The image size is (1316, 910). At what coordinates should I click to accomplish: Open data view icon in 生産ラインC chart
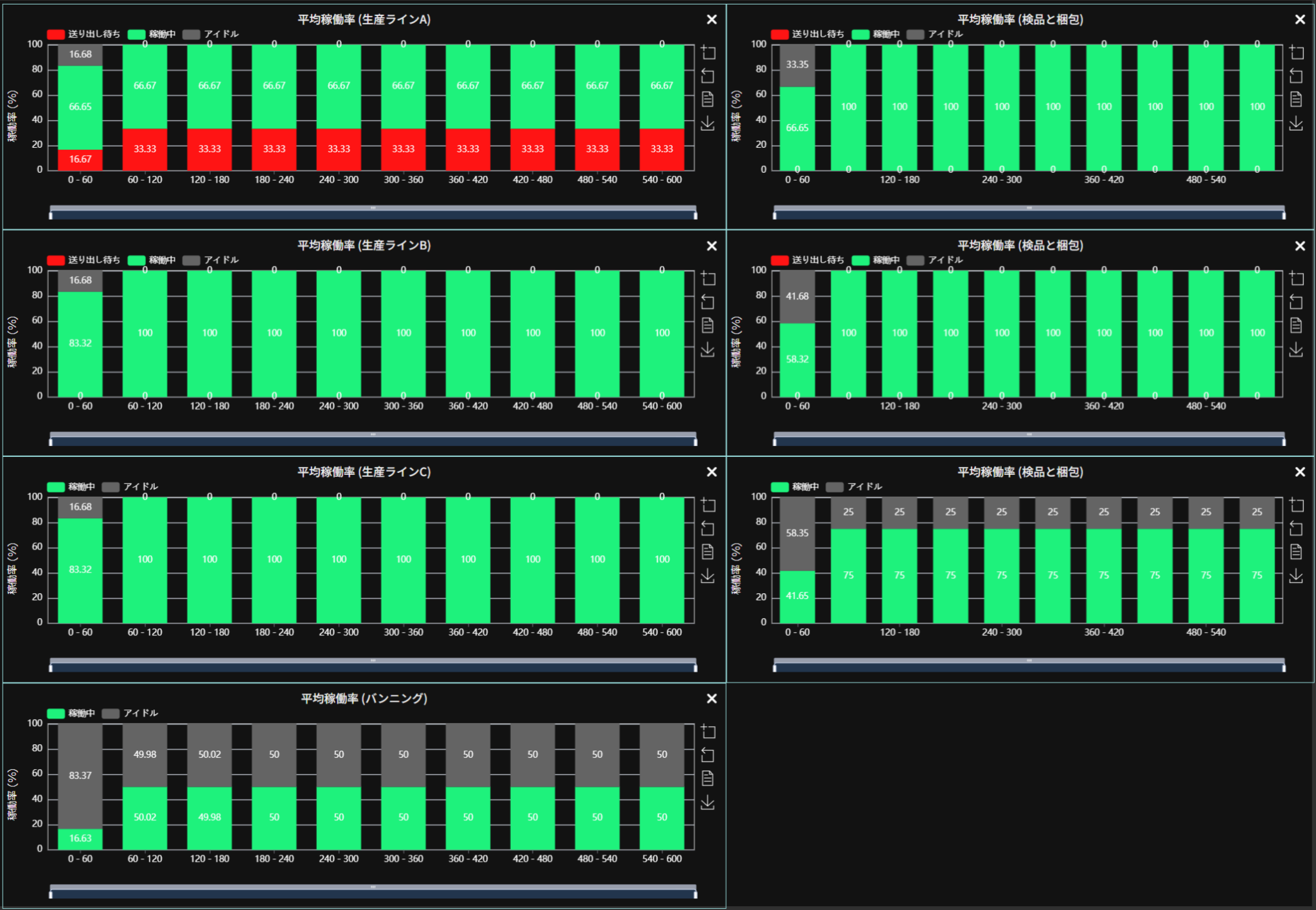pyautogui.click(x=707, y=552)
